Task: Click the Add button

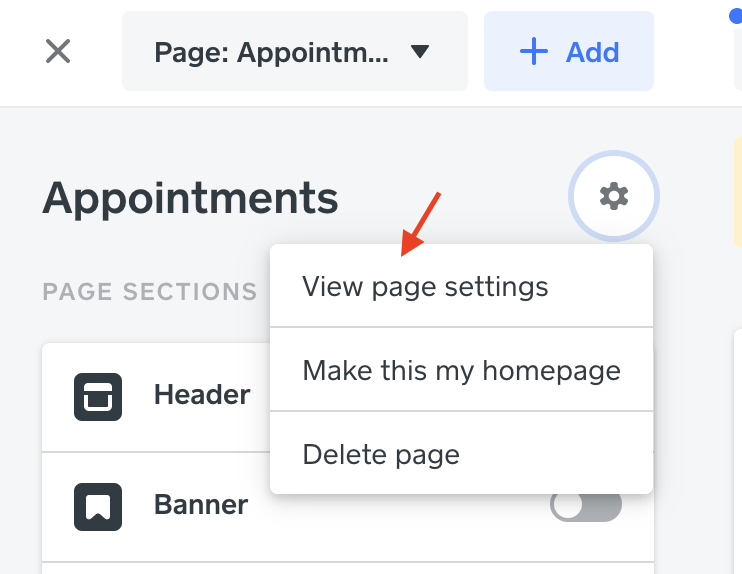Action: pyautogui.click(x=569, y=51)
